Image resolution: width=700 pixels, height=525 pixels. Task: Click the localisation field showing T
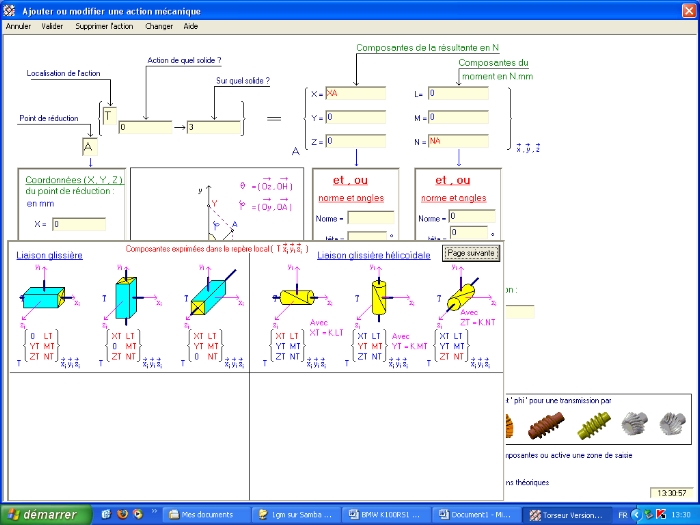109,116
